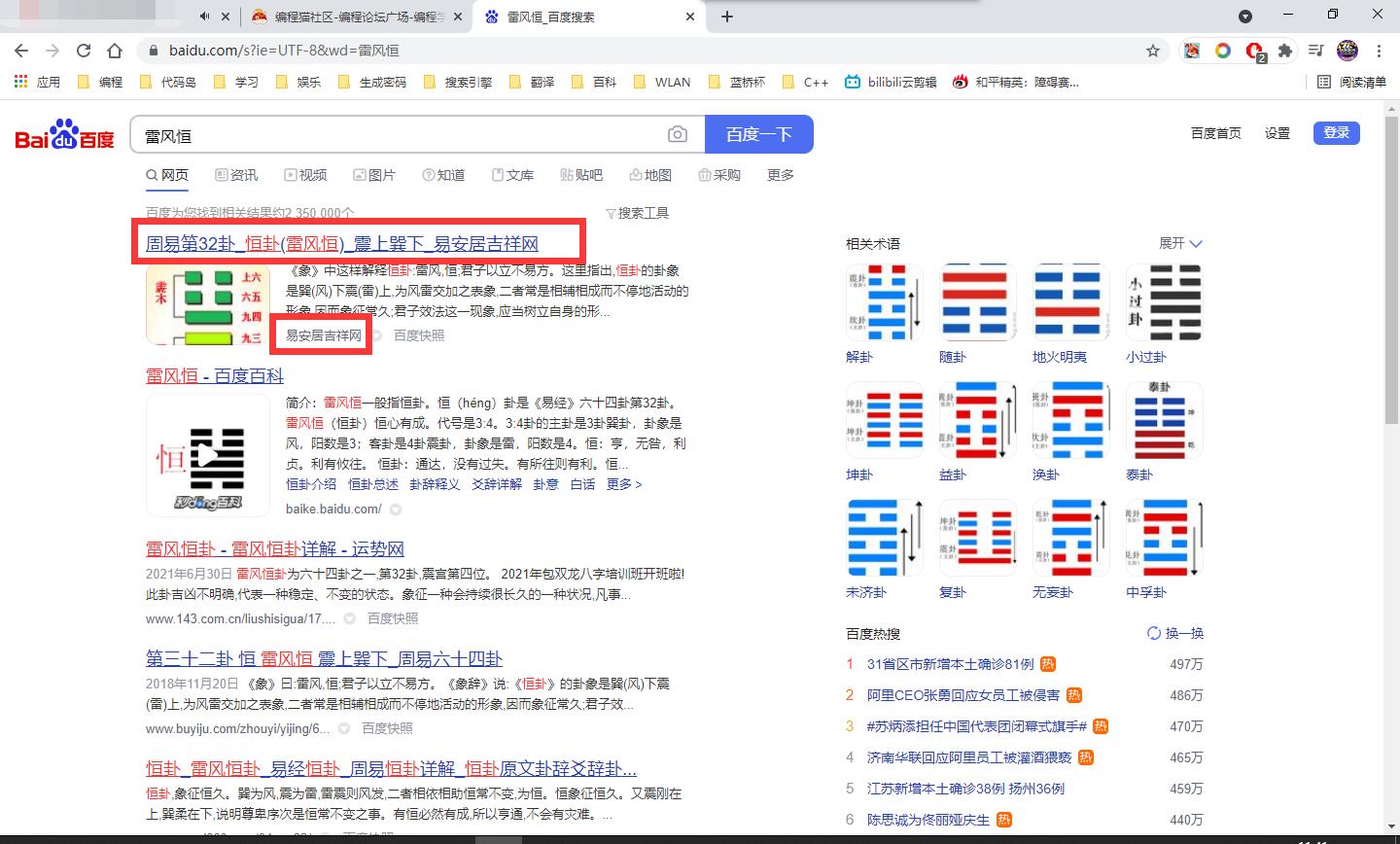
Task: Open the 和平精英 Weibo bookmark
Action: [1016, 82]
